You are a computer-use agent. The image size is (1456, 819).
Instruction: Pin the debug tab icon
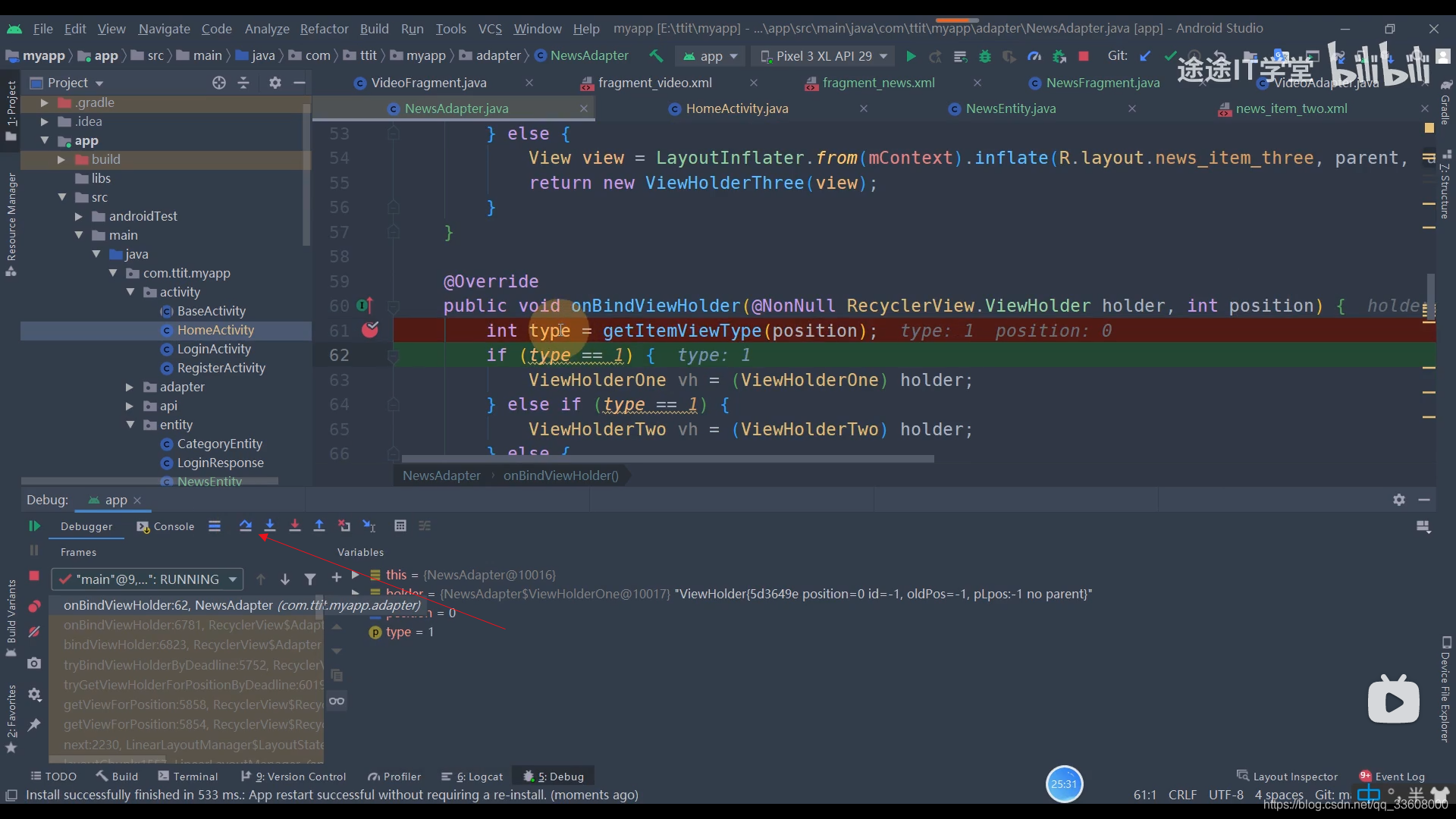pyautogui.click(x=34, y=725)
